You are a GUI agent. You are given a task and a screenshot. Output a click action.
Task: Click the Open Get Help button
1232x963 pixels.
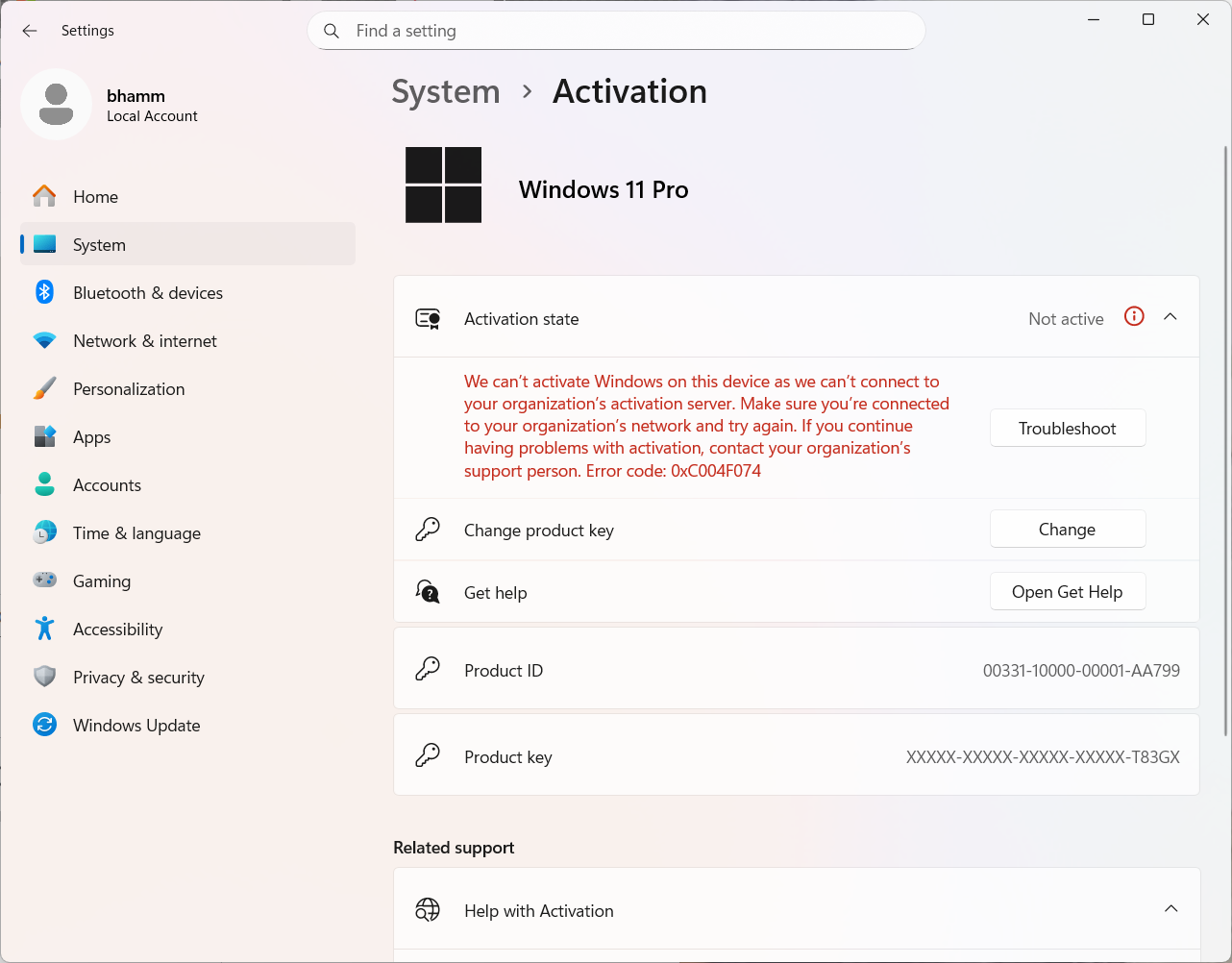tap(1068, 592)
